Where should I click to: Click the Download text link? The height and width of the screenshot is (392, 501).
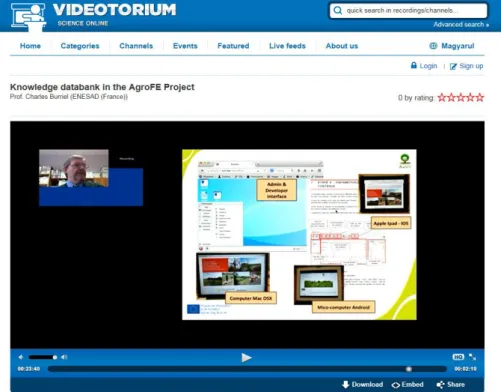coord(367,385)
